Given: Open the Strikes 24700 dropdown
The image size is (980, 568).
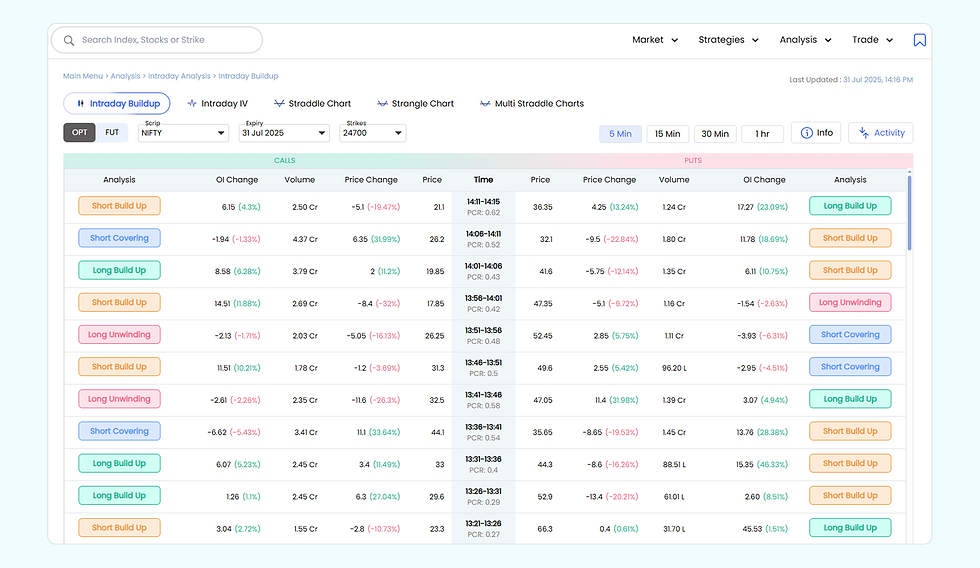Looking at the screenshot, I should coord(372,132).
